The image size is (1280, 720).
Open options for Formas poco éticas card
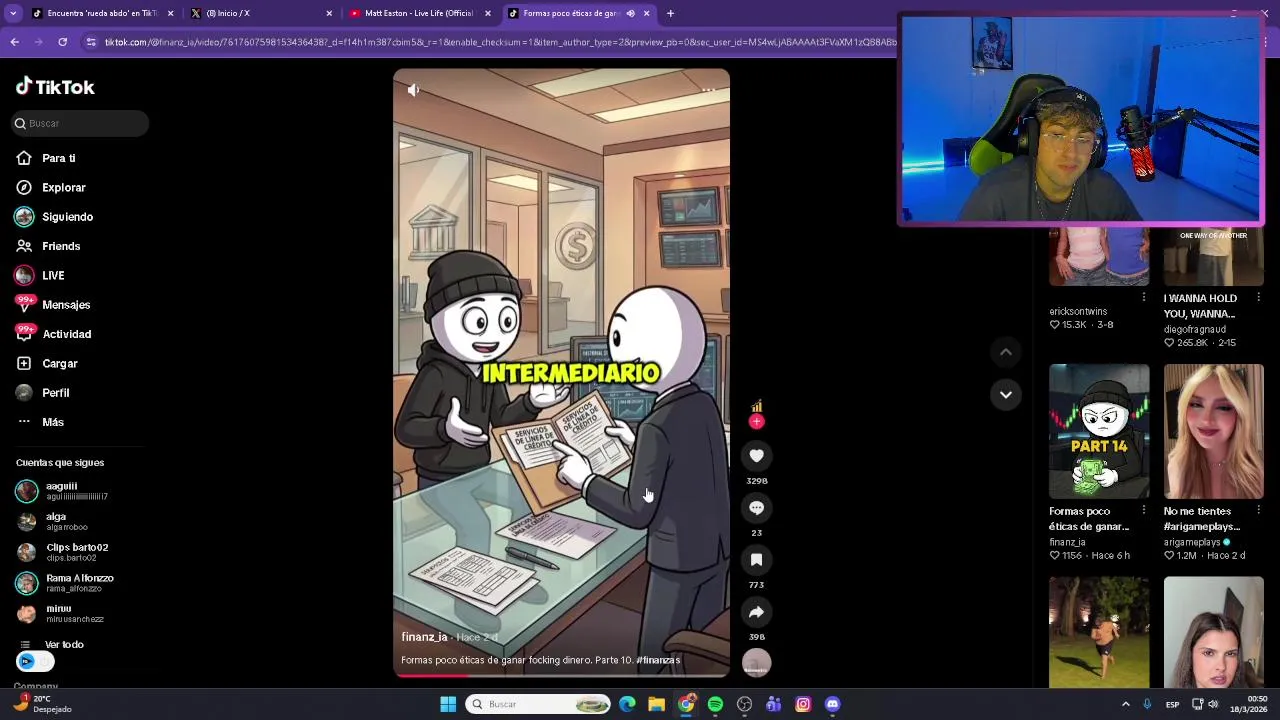(x=1144, y=511)
